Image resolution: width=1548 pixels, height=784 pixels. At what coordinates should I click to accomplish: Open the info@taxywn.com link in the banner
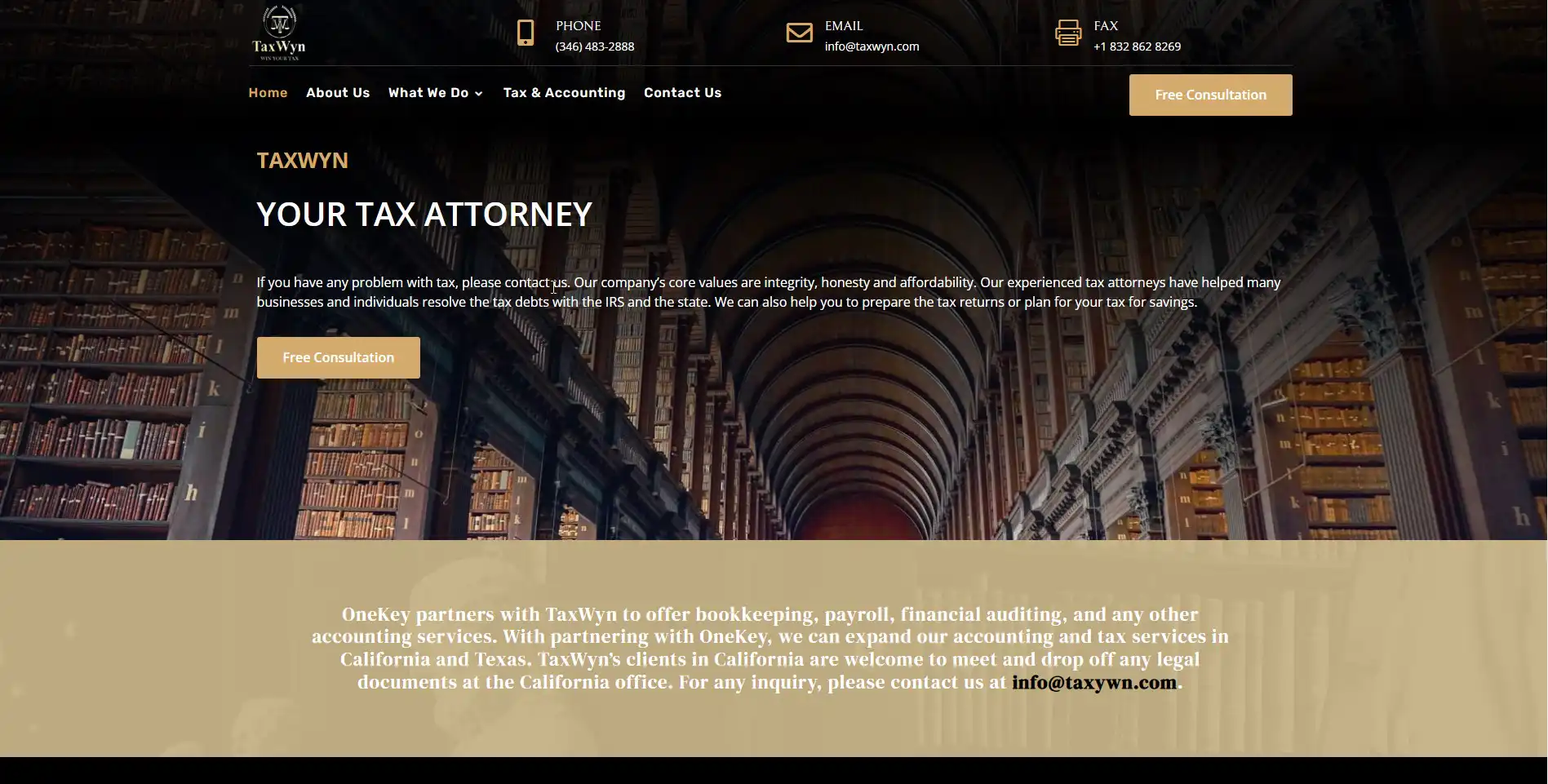(x=1093, y=683)
